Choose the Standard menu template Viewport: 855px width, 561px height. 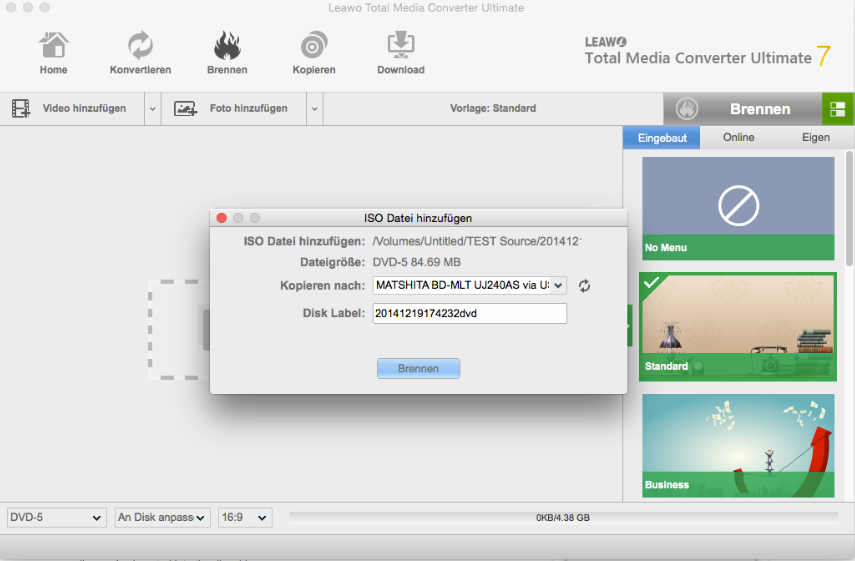[x=738, y=327]
